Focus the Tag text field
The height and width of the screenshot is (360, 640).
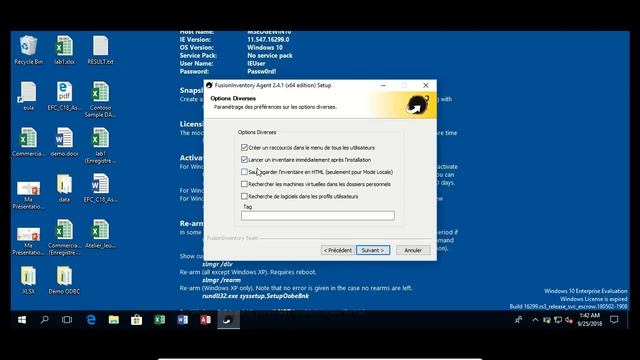pos(318,216)
